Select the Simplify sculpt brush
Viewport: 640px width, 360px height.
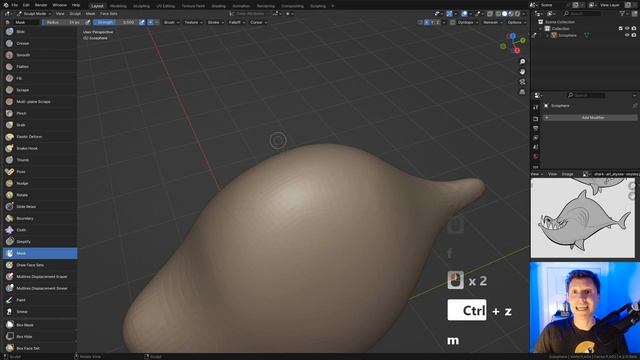coord(40,242)
